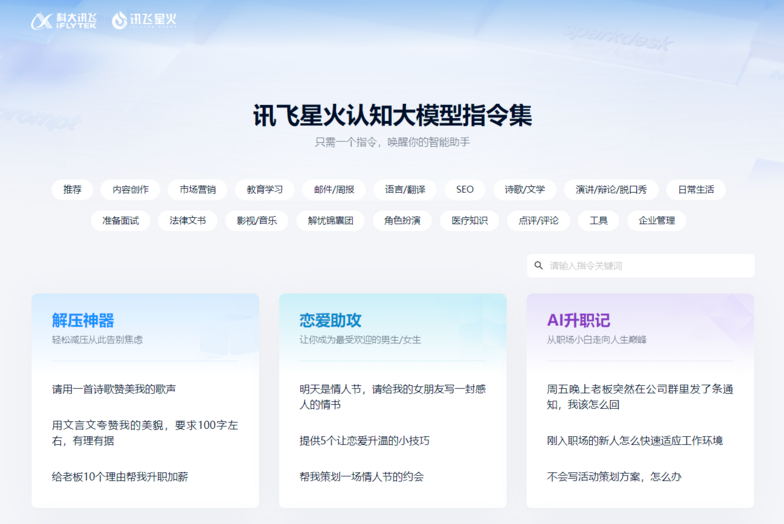
Task: Choose the 日常生活 category
Action: [696, 190]
